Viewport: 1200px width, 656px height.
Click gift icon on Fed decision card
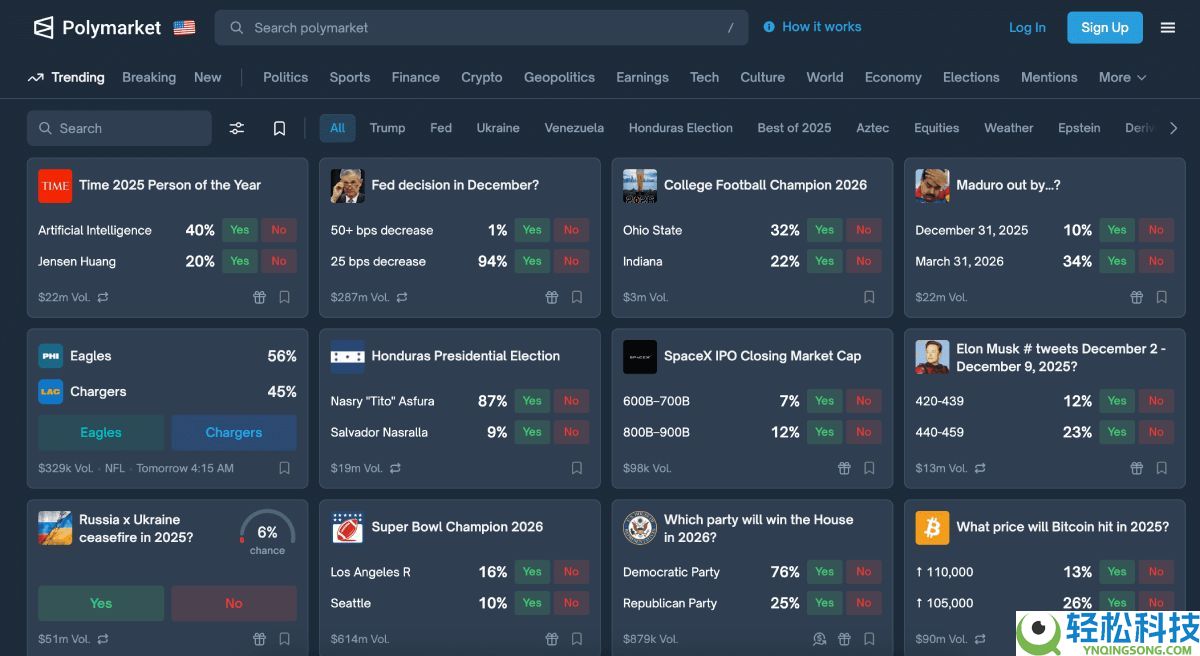tap(552, 297)
